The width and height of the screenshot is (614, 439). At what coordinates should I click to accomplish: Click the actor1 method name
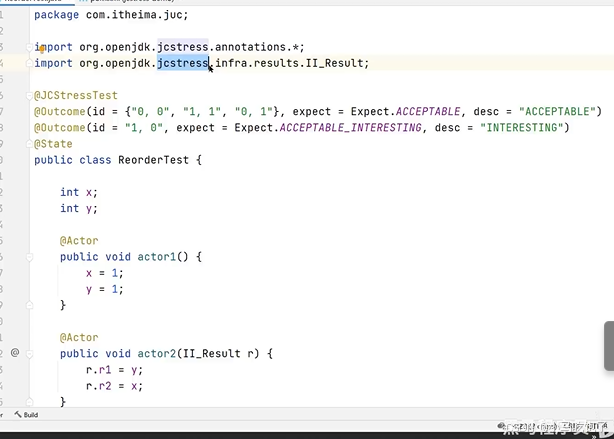pos(157,257)
